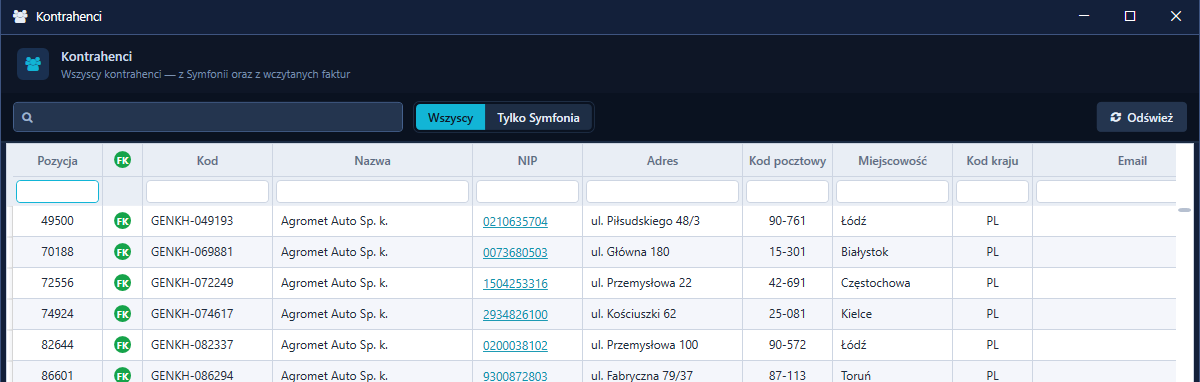Click FK badge in row GENKH-069881
Image resolution: width=1200 pixels, height=382 pixels.
[122, 252]
